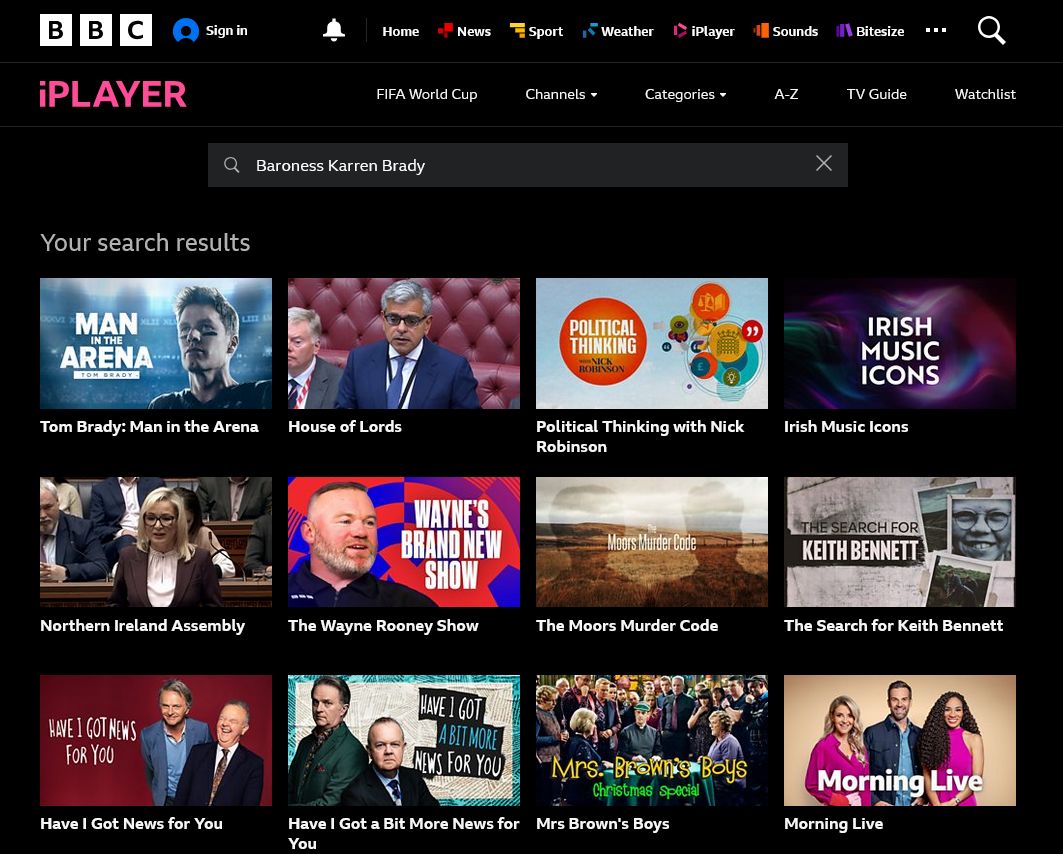
Task: Click 'Irish Music Icons' title text
Action: [846, 426]
